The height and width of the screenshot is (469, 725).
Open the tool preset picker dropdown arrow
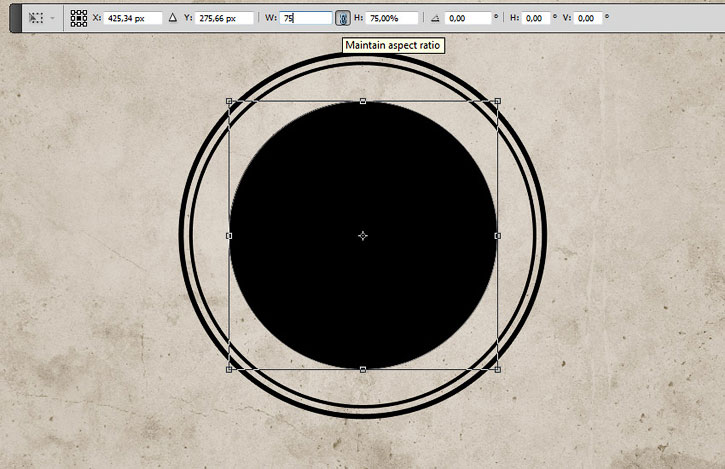coord(52,18)
